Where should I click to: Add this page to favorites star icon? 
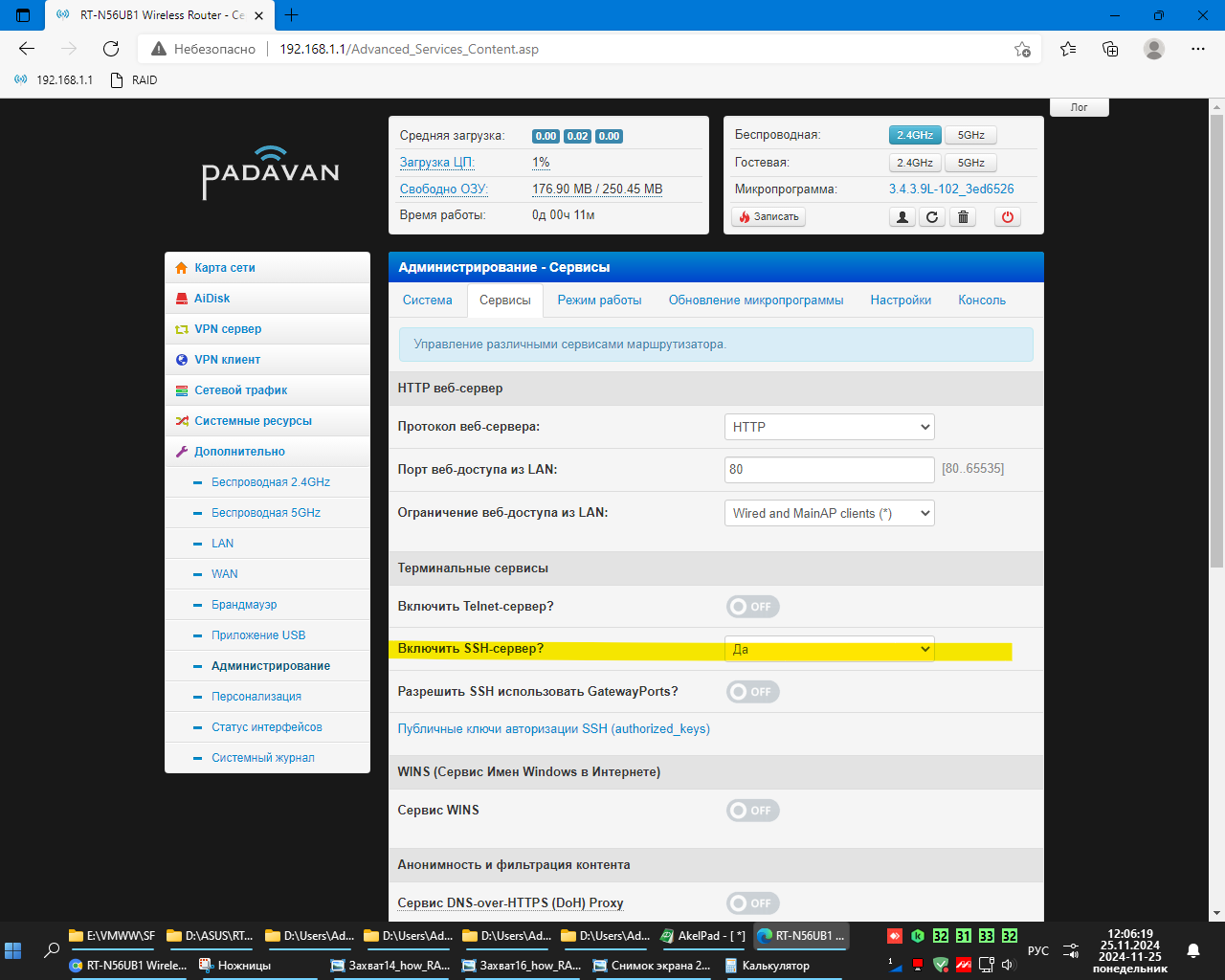click(x=1022, y=49)
